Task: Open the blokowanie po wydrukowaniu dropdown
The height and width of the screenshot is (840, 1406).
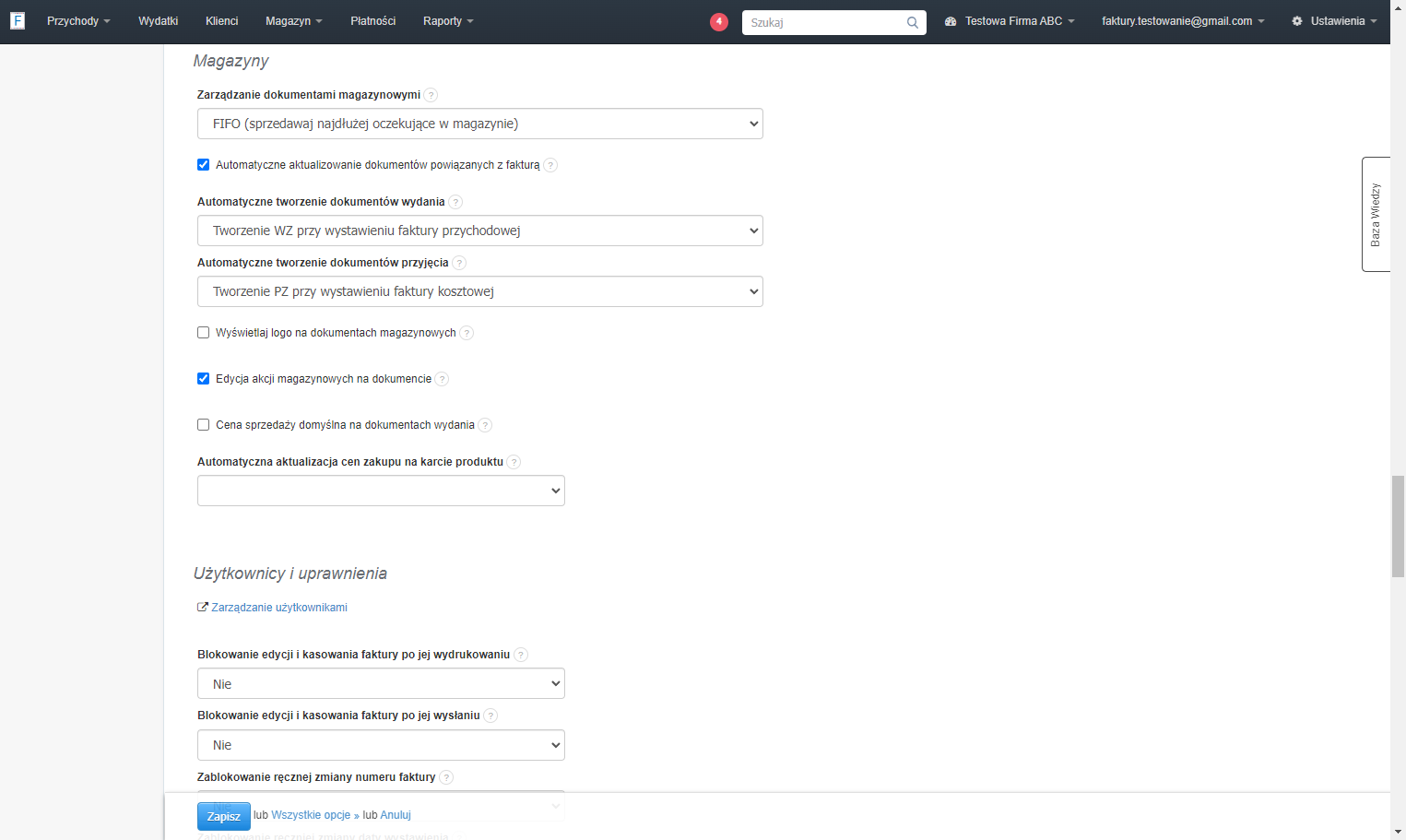Action: [381, 683]
